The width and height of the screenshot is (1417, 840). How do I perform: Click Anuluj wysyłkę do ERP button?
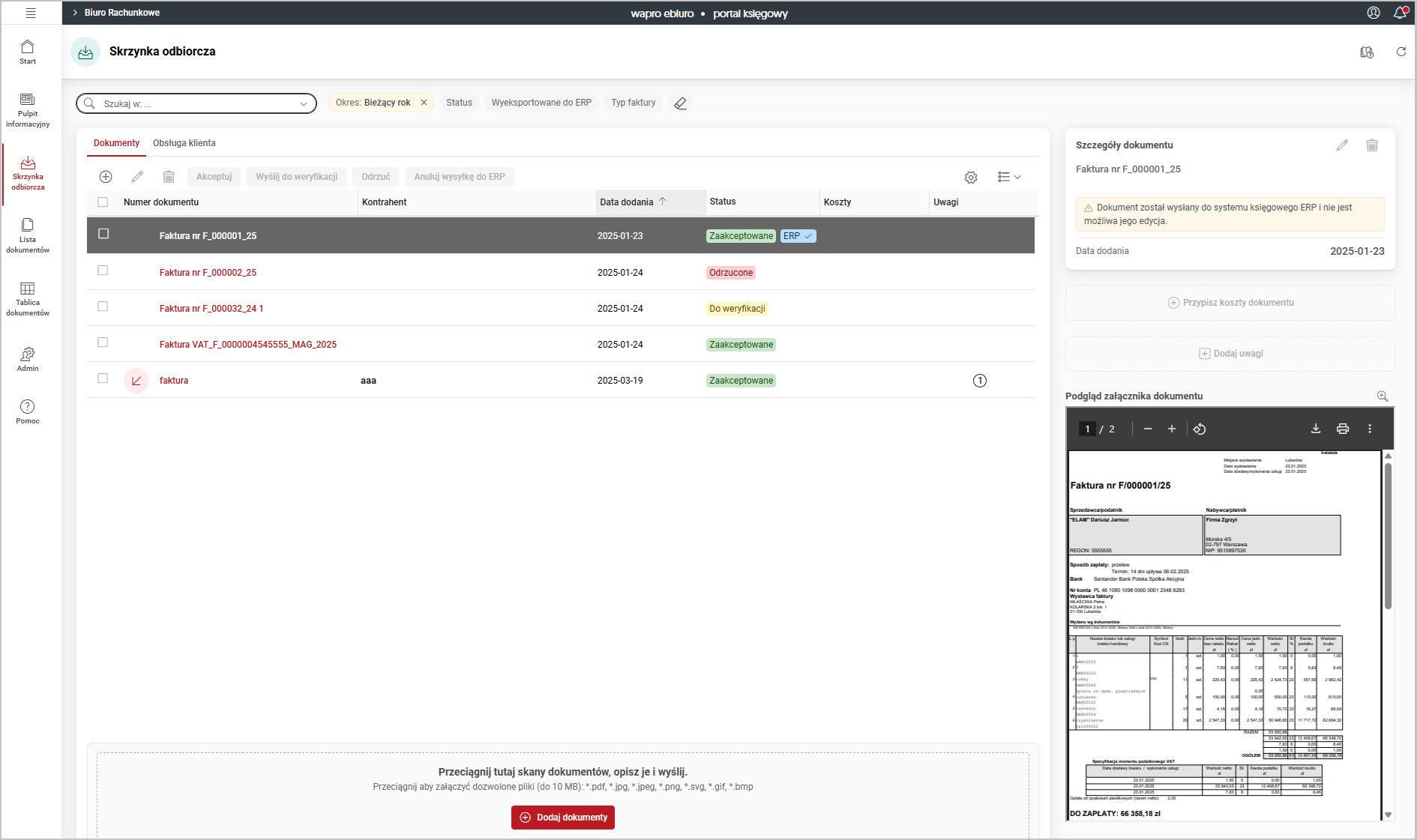(x=460, y=177)
